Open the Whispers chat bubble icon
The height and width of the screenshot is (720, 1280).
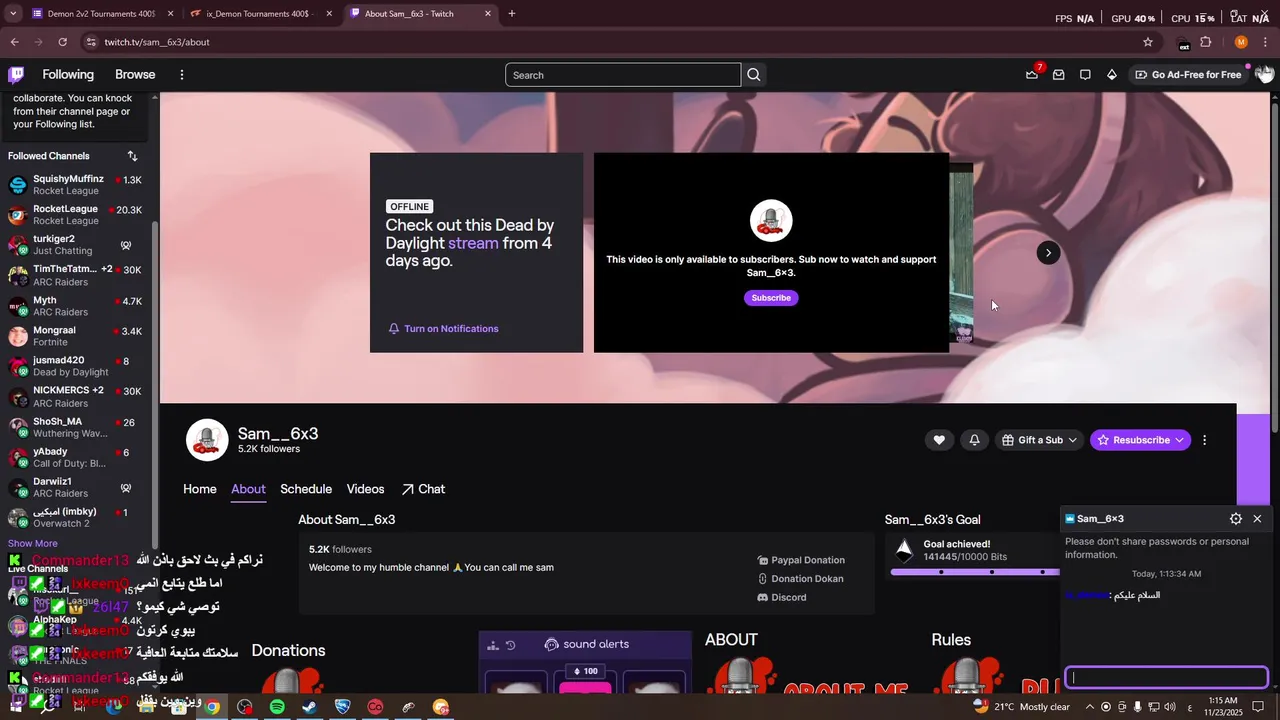click(1085, 75)
